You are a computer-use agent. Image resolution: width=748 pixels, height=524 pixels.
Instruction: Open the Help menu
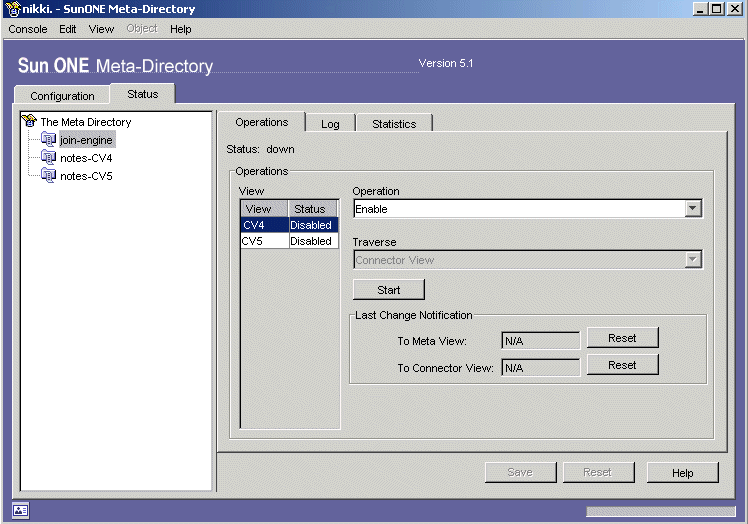(180, 29)
